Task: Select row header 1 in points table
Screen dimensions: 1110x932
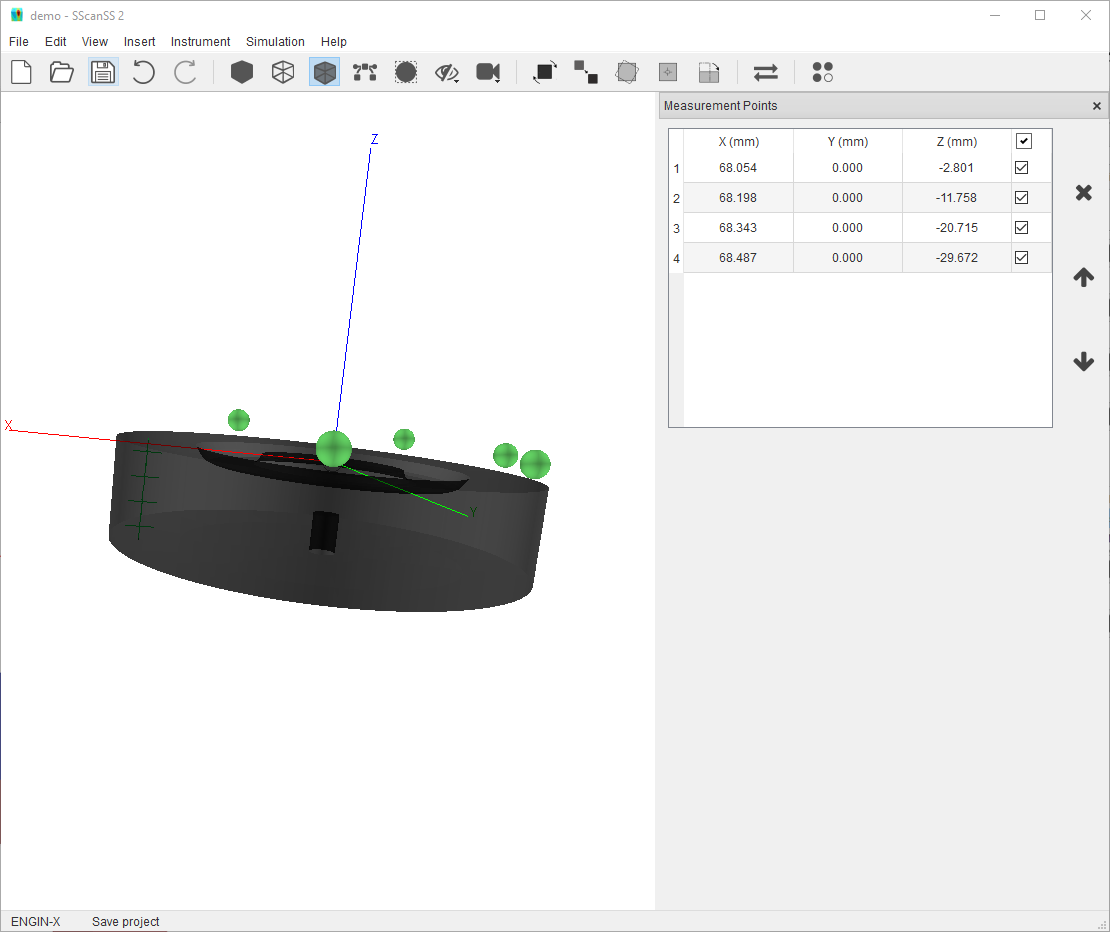Action: 676,168
